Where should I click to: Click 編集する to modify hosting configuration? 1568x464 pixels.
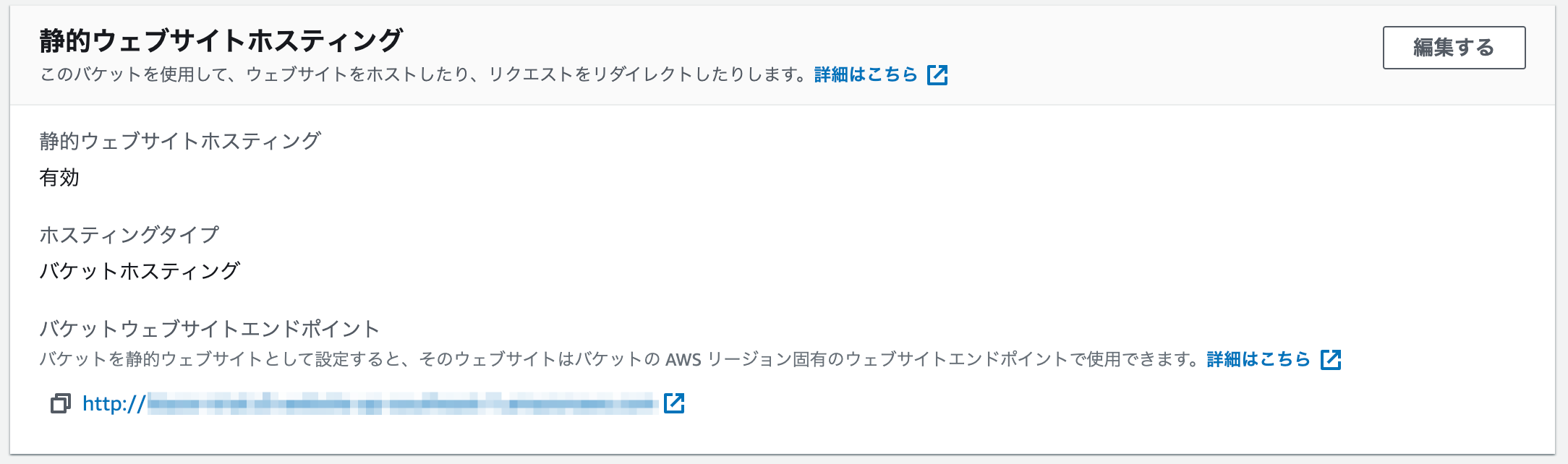(x=1452, y=49)
